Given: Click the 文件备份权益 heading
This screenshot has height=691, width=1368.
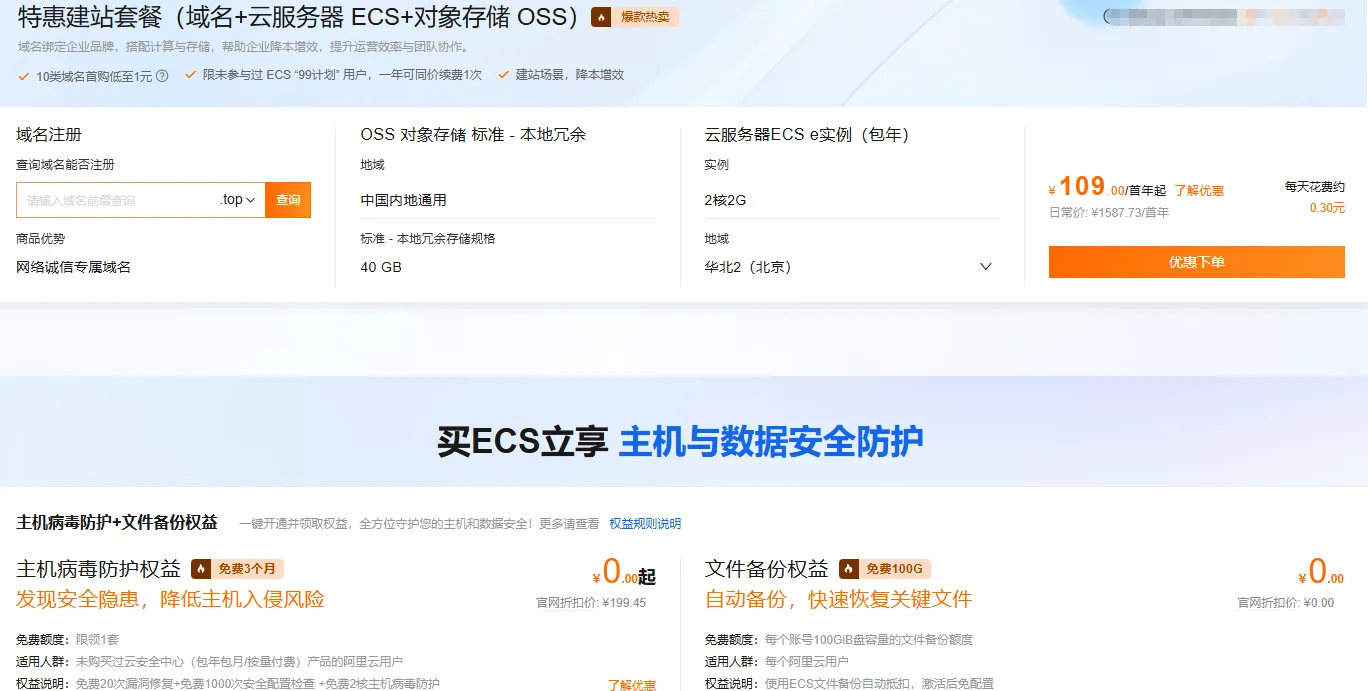Looking at the screenshot, I should click(x=767, y=569).
